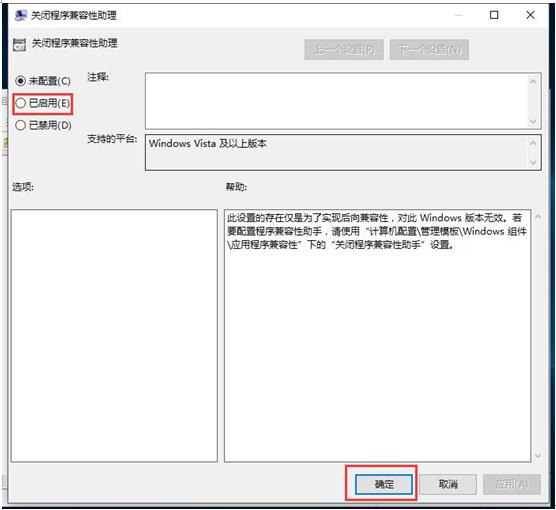Click inside the 注释 comment text box
Image resolution: width=556 pixels, height=510 pixels.
(x=336, y=101)
